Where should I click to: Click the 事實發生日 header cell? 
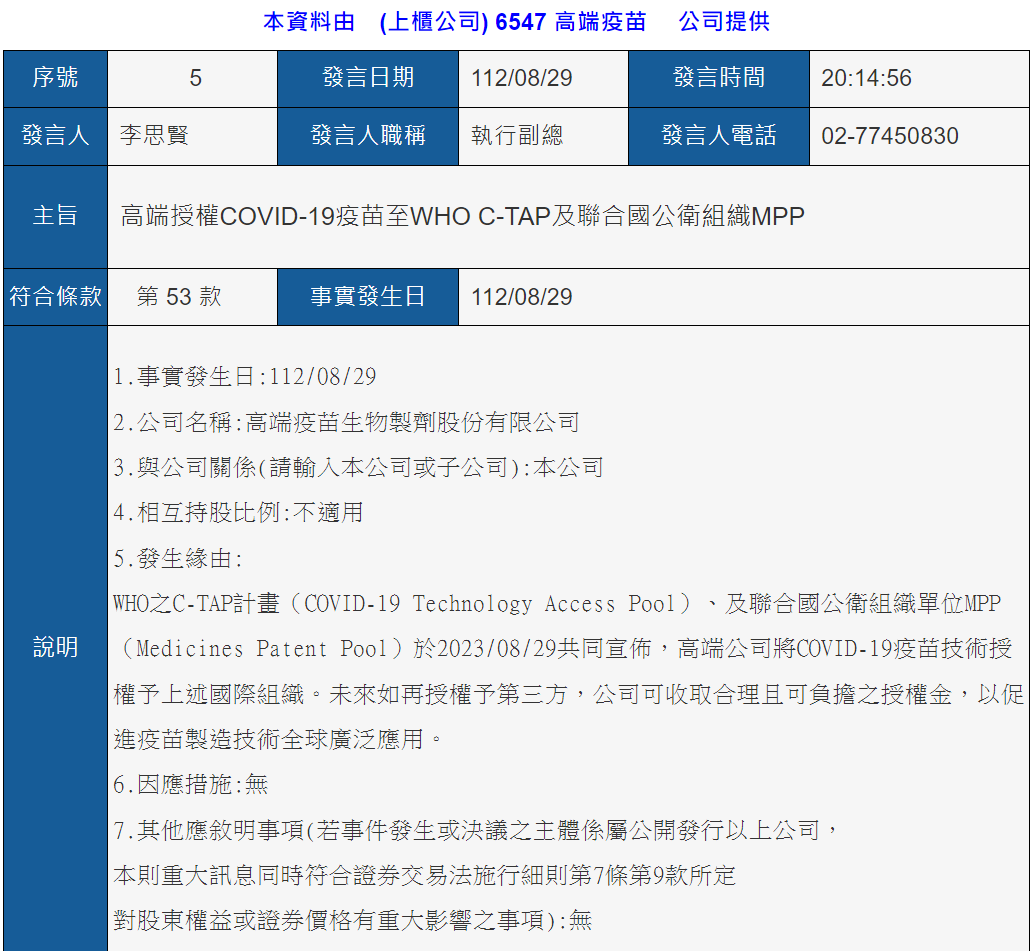coord(368,296)
